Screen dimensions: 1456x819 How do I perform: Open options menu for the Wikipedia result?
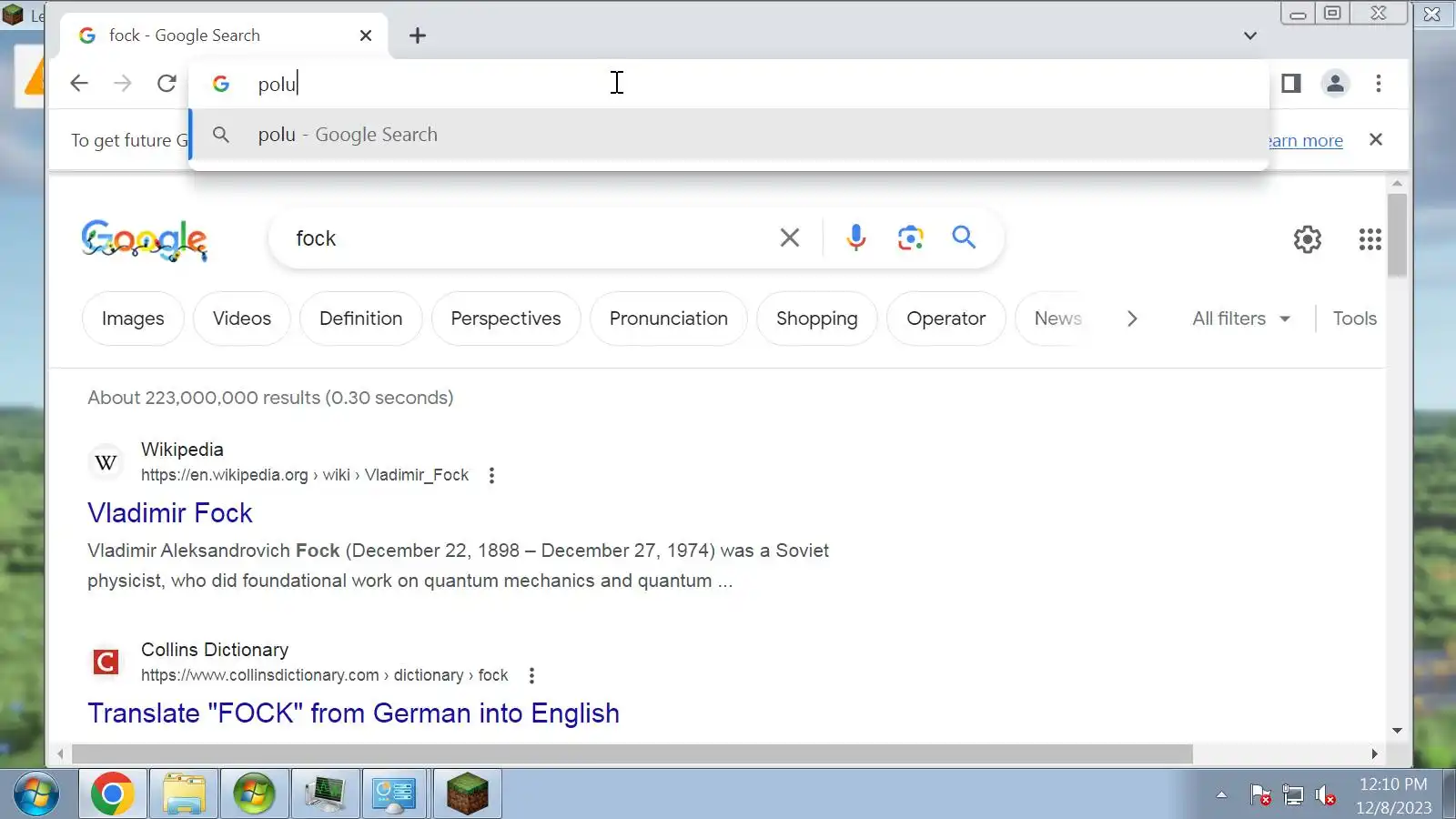(491, 475)
